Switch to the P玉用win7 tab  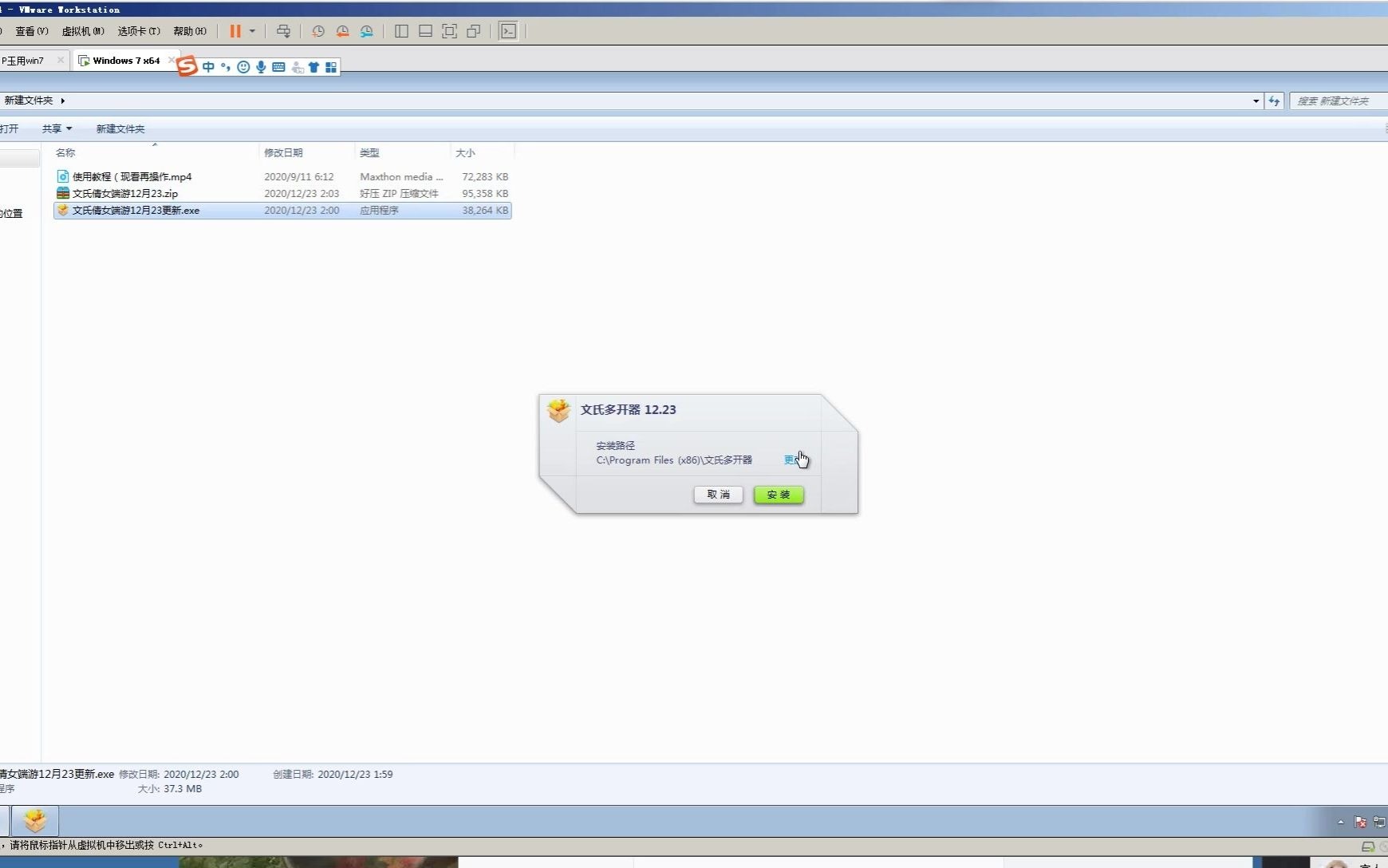click(x=23, y=61)
